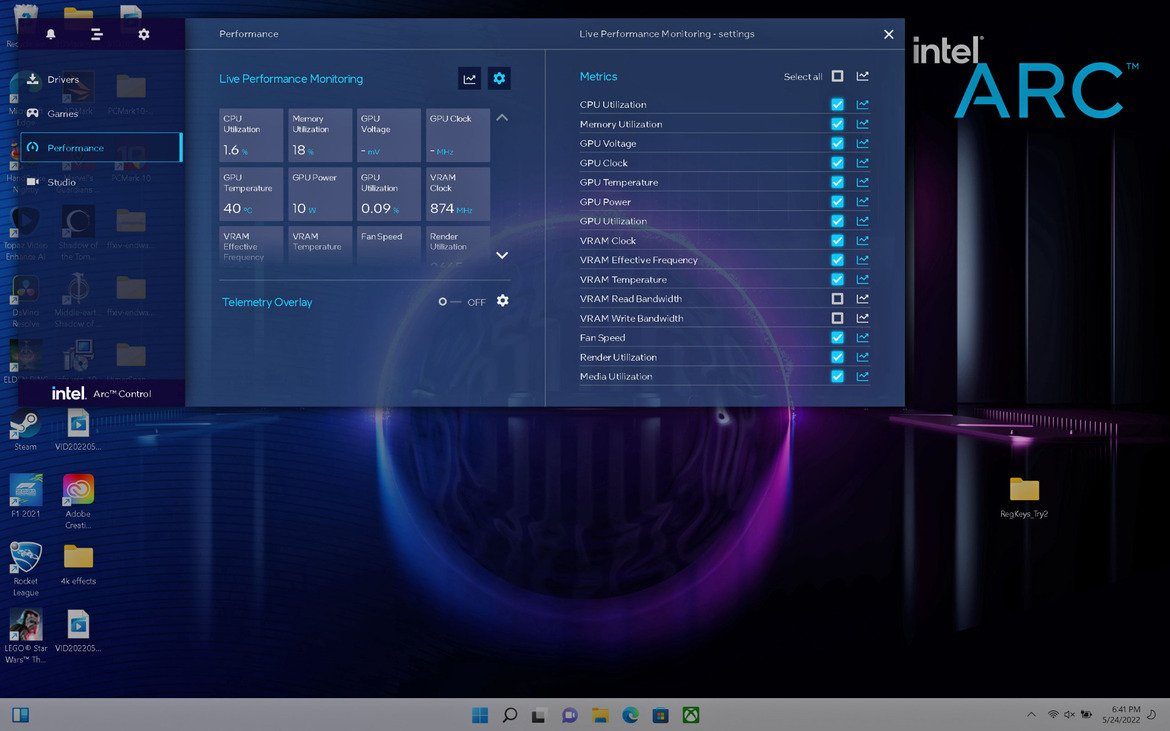Uncheck the Render Utilization checkbox

click(837, 357)
